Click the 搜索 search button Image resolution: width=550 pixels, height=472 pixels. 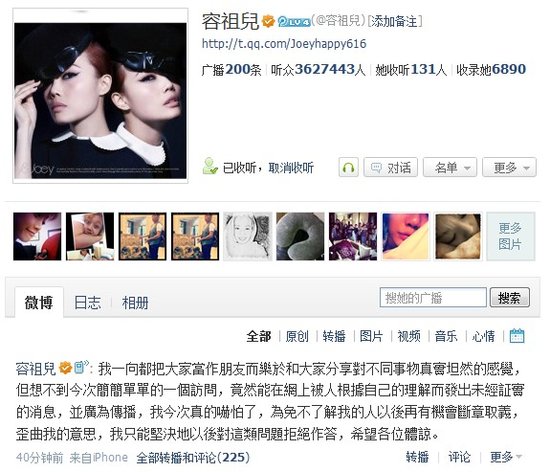pyautogui.click(x=510, y=298)
